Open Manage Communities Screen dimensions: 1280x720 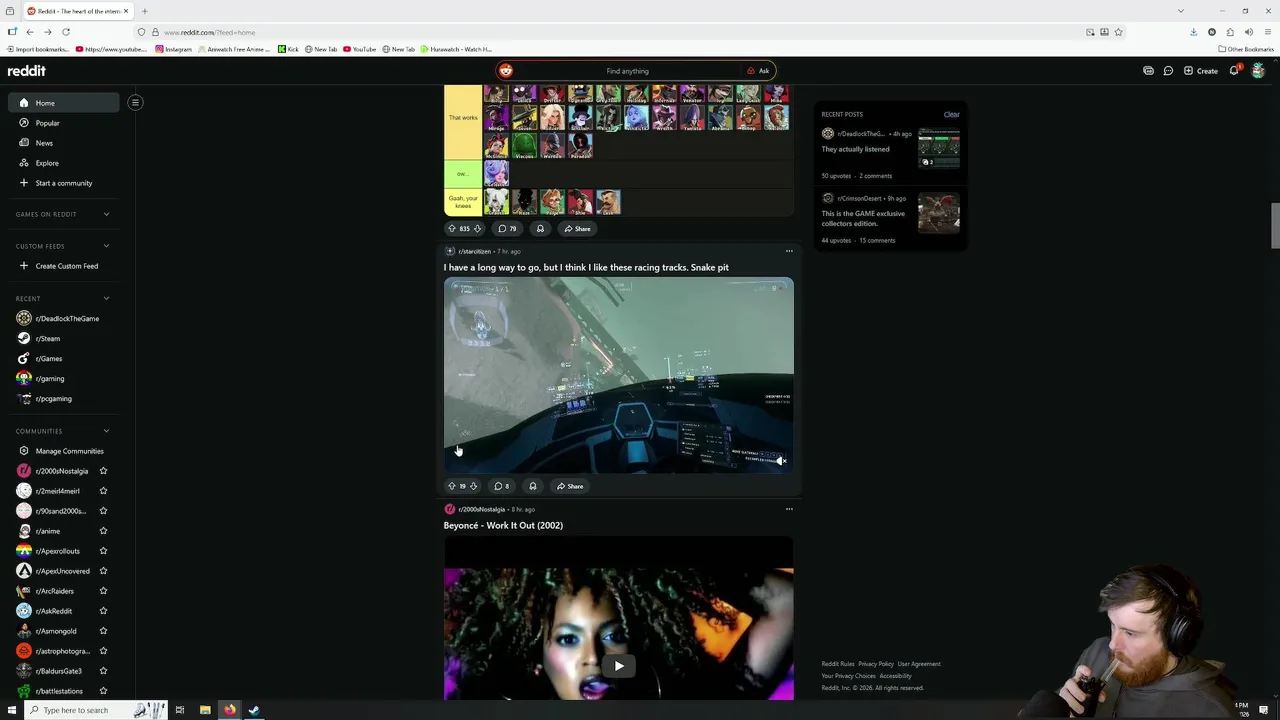coord(64,451)
